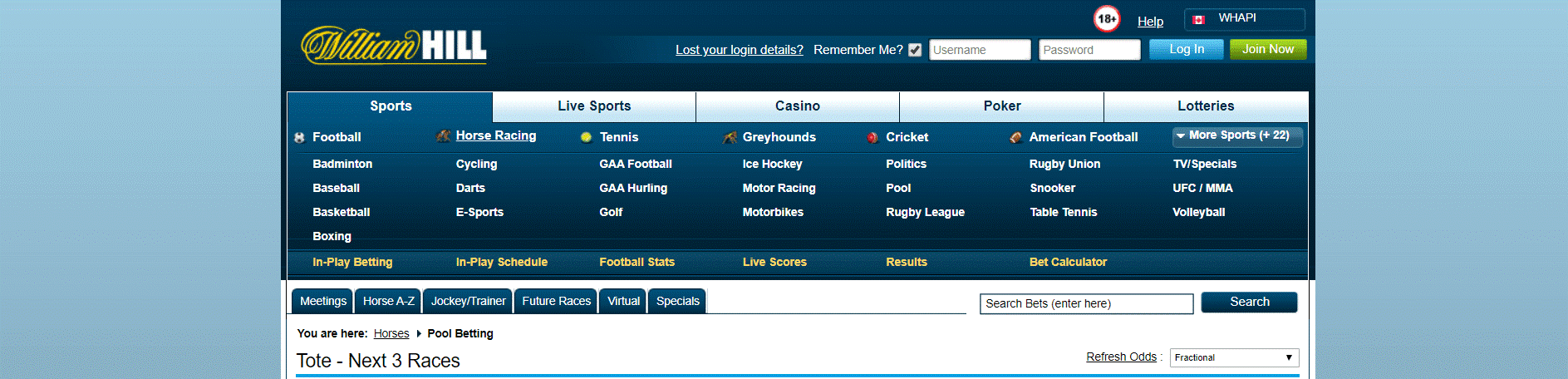The height and width of the screenshot is (379, 1568).
Task: Toggle the Remember Me checkbox
Action: point(915,50)
